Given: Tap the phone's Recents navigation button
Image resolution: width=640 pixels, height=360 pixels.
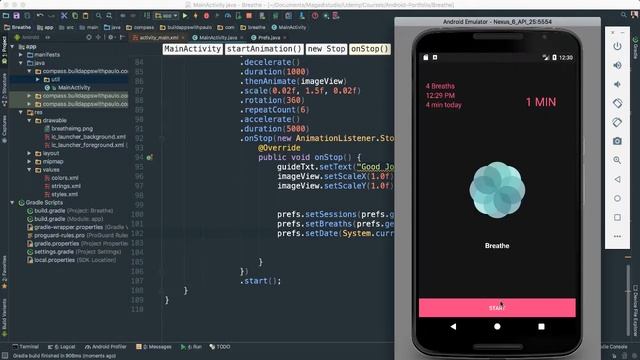Looking at the screenshot, I should tap(541, 327).
